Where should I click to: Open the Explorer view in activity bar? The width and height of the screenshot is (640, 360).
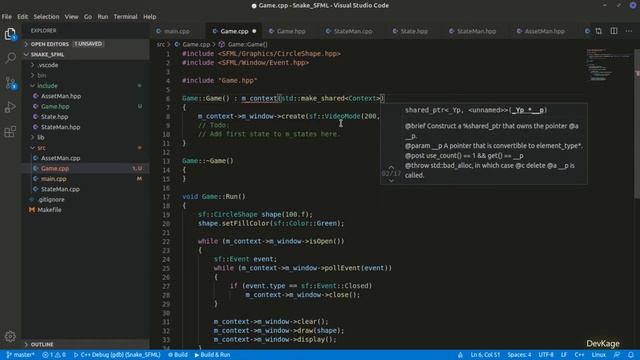[x=10, y=34]
